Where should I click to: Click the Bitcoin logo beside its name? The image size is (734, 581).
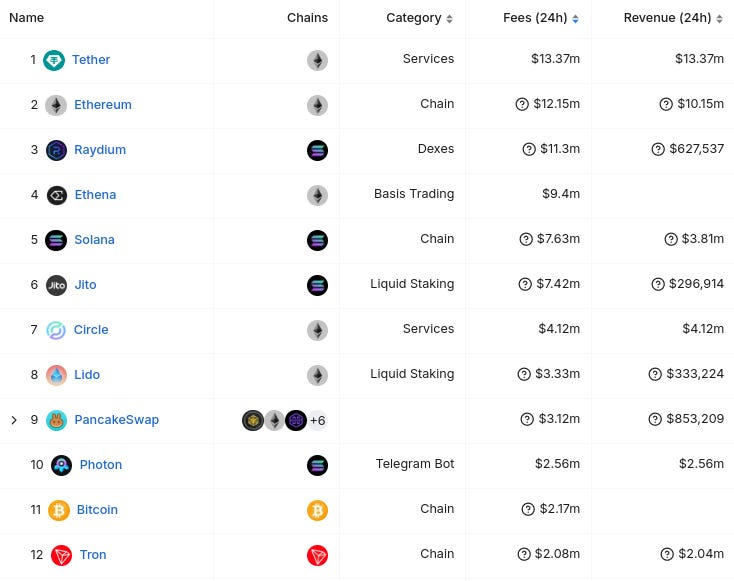point(59,510)
